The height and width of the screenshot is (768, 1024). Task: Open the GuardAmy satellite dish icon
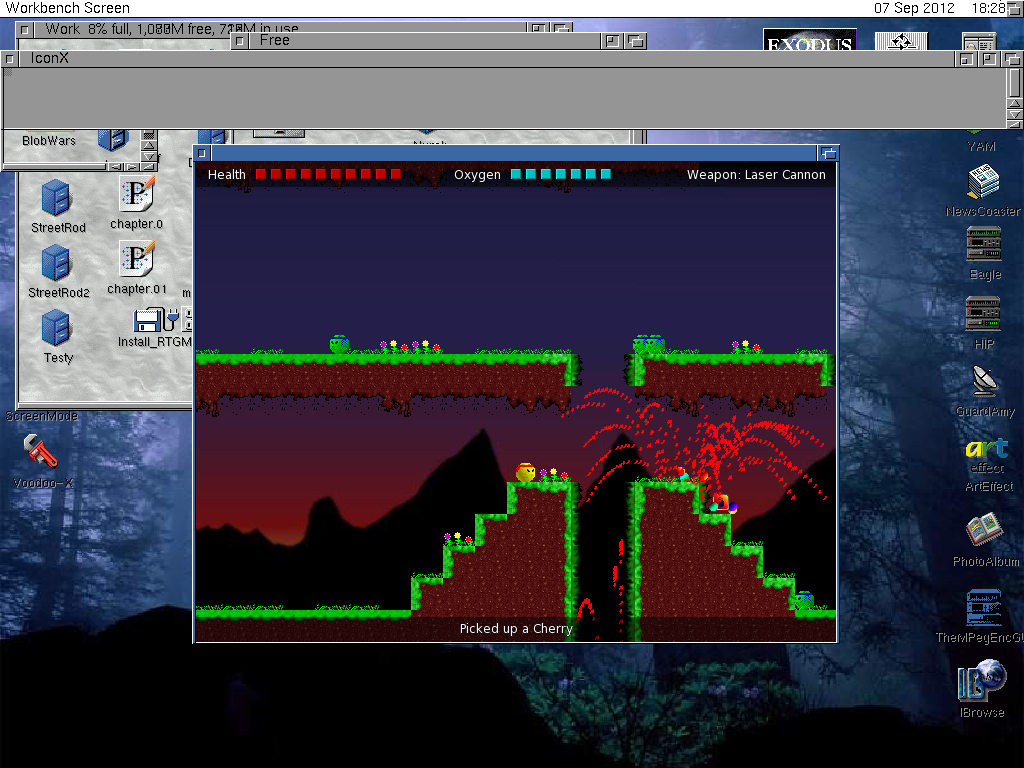[x=985, y=381]
